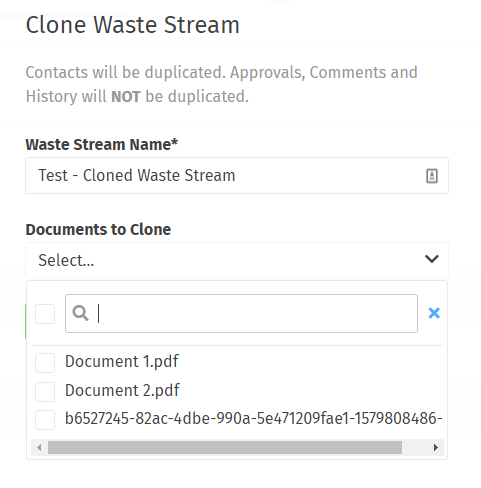This screenshot has height=488, width=481.
Task: Click the Waste Stream Name label
Action: (x=102, y=145)
